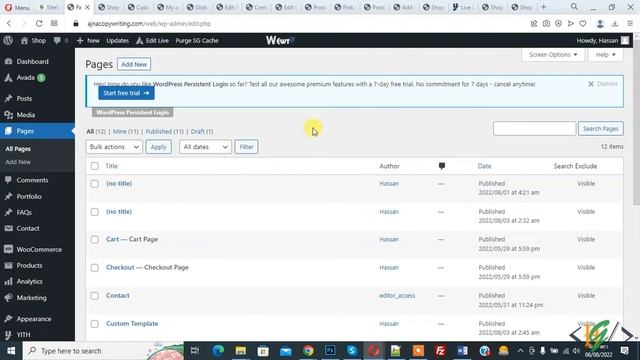Filter by Draft pages
Viewport: 640px width, 360px height.
point(202,131)
